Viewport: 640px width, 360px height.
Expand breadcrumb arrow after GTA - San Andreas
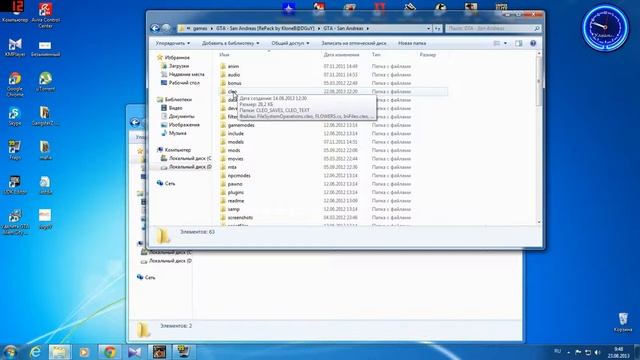tap(367, 29)
